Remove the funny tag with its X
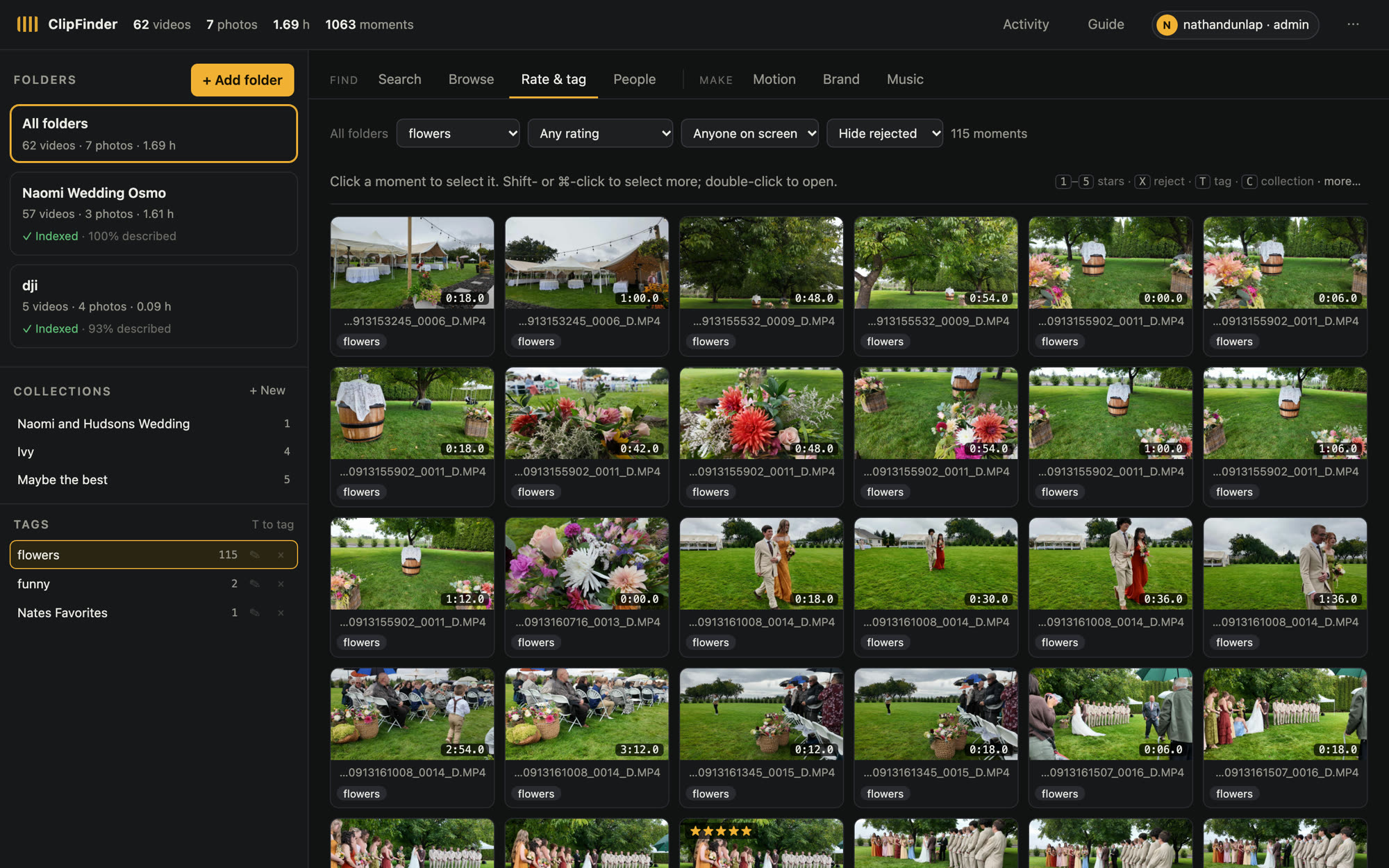Screen dimensions: 1389x868 coord(281,584)
